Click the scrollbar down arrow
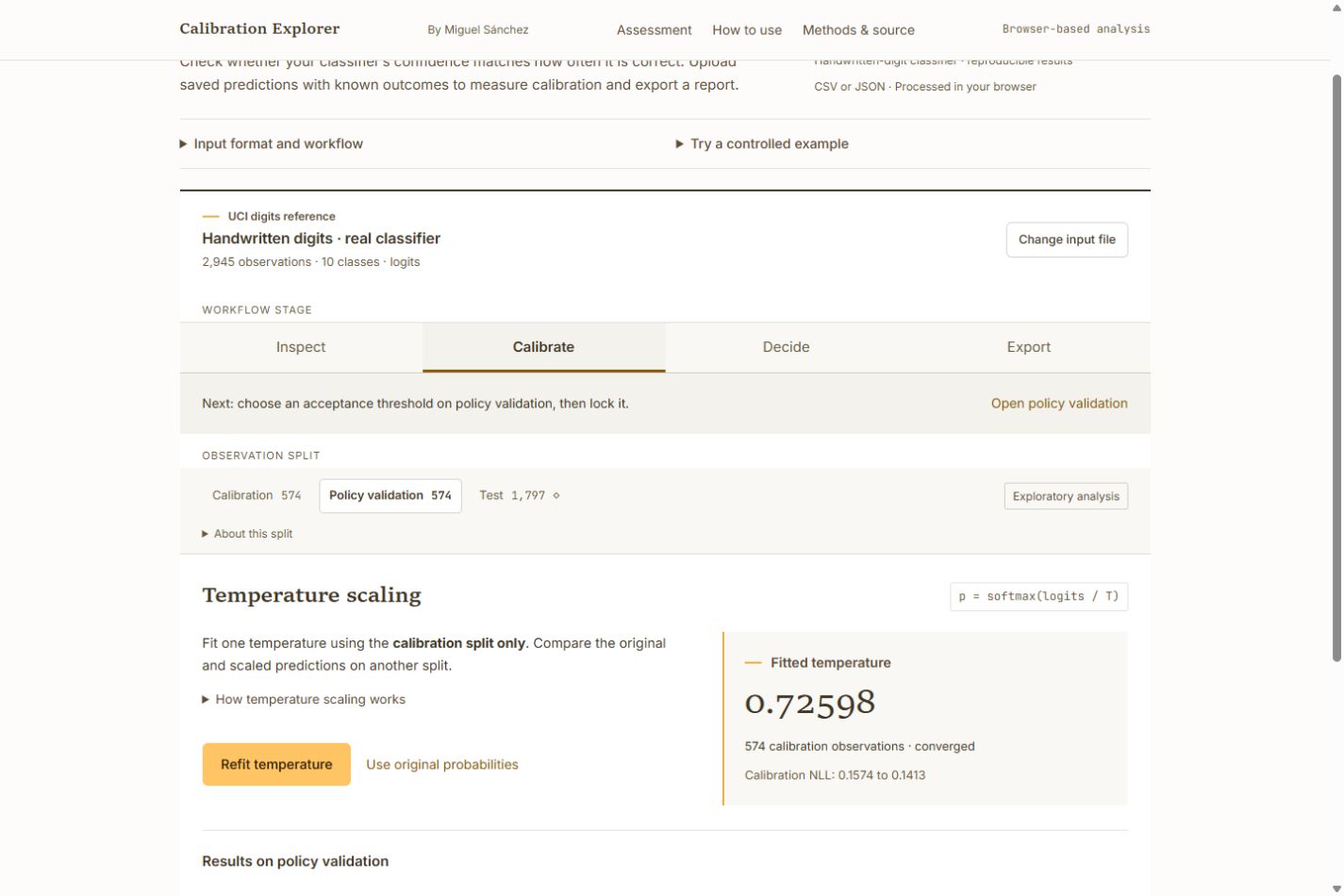 pos(1336,888)
